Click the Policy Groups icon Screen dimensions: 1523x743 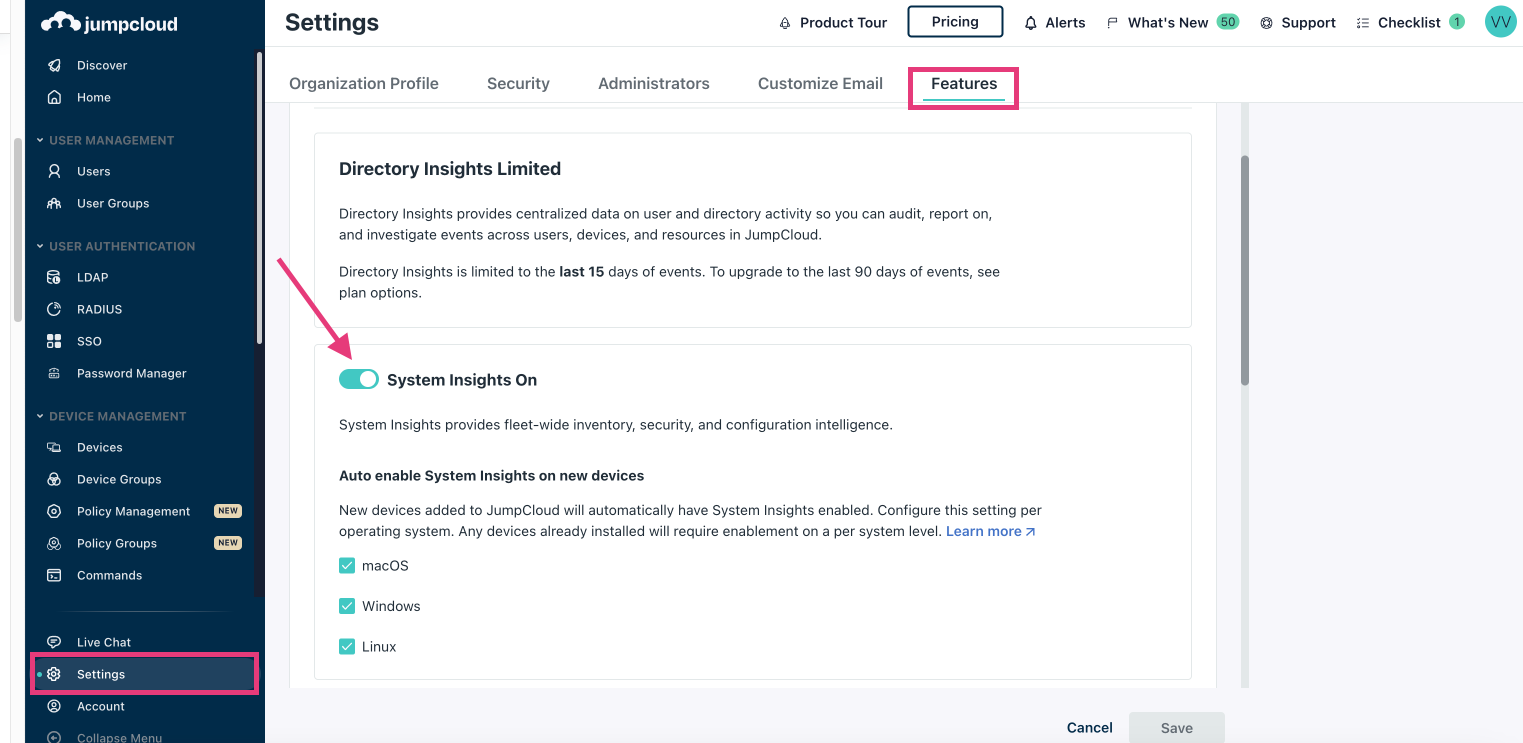click(55, 543)
